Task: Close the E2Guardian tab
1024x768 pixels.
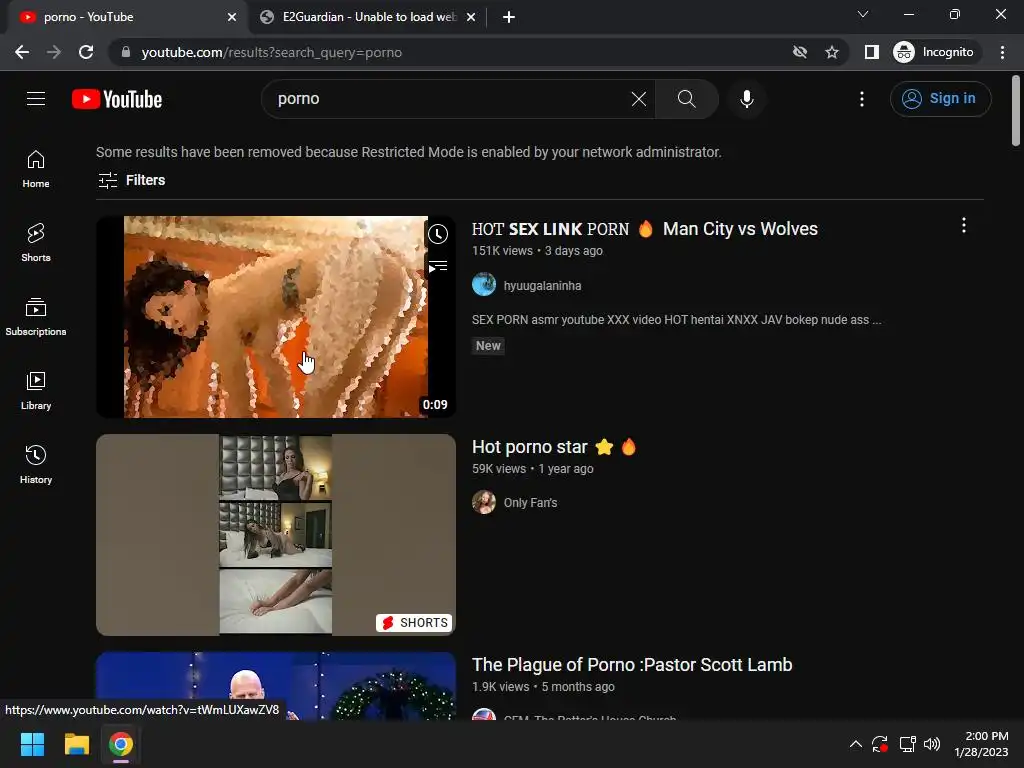Action: pos(471,17)
